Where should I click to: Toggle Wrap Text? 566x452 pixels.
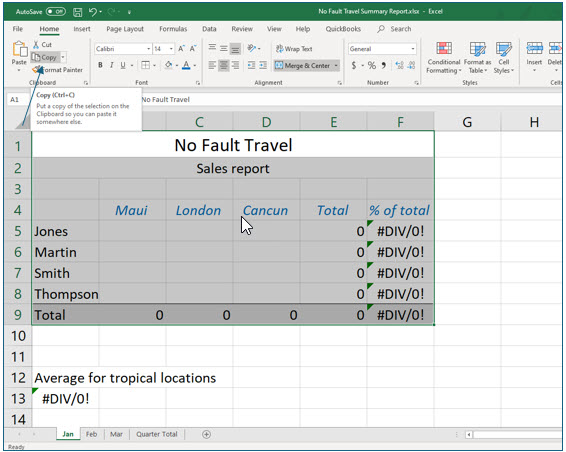pyautogui.click(x=294, y=49)
